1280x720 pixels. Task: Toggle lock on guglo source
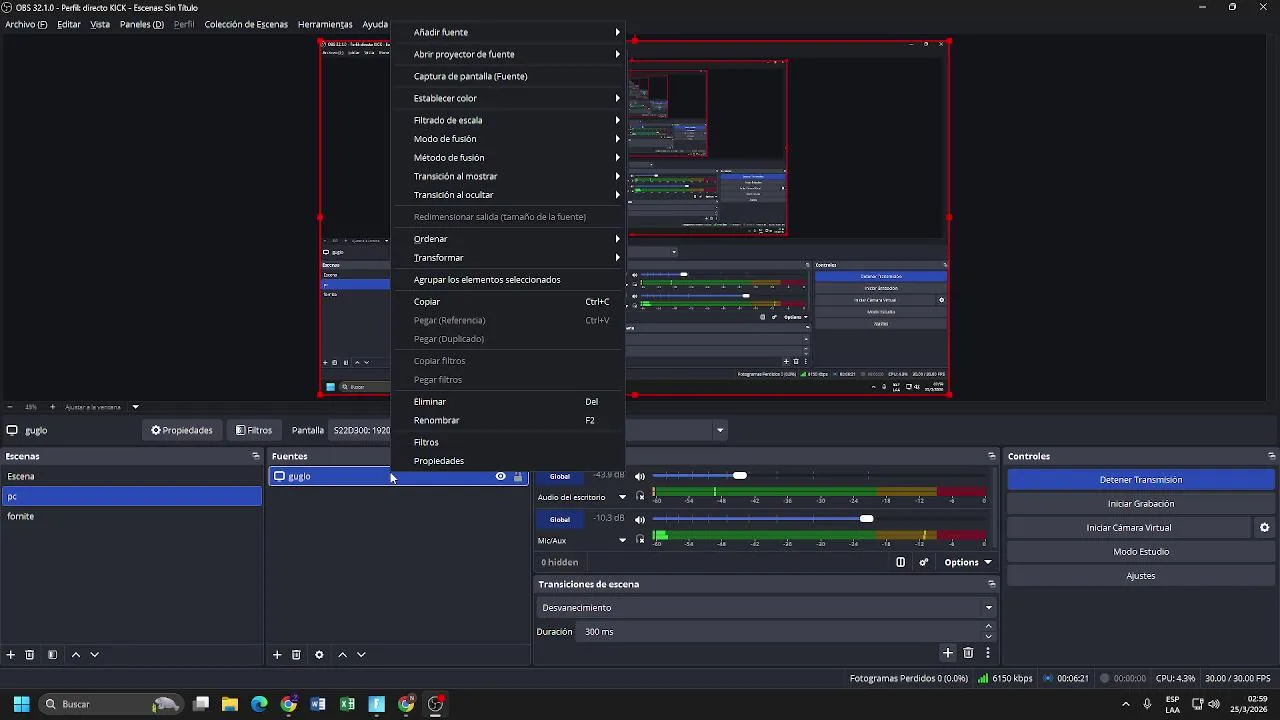[517, 476]
